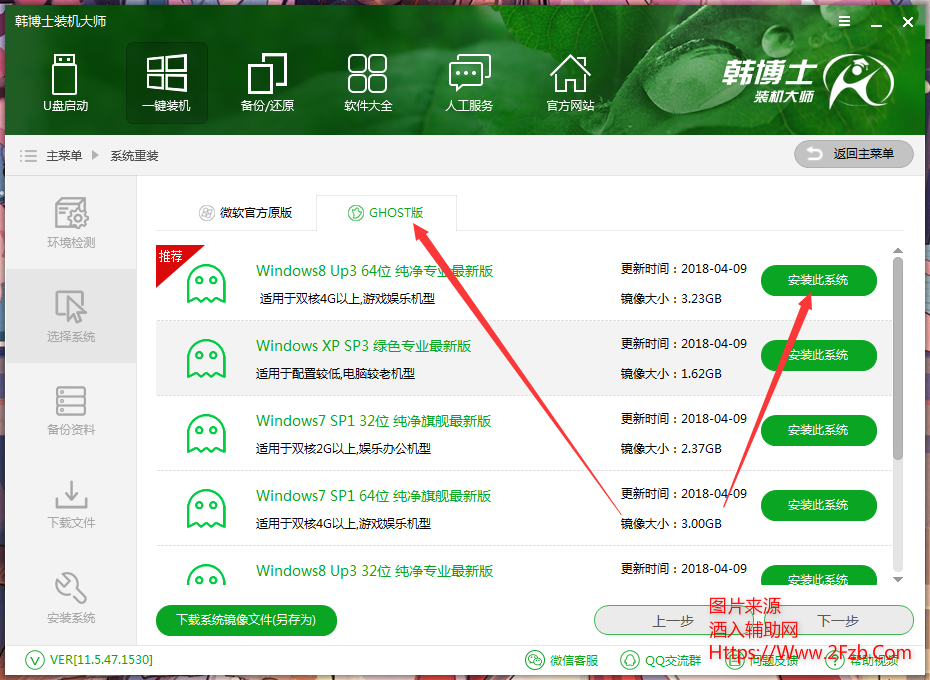Click the ghost icon for Windows XP SP3

click(206, 358)
